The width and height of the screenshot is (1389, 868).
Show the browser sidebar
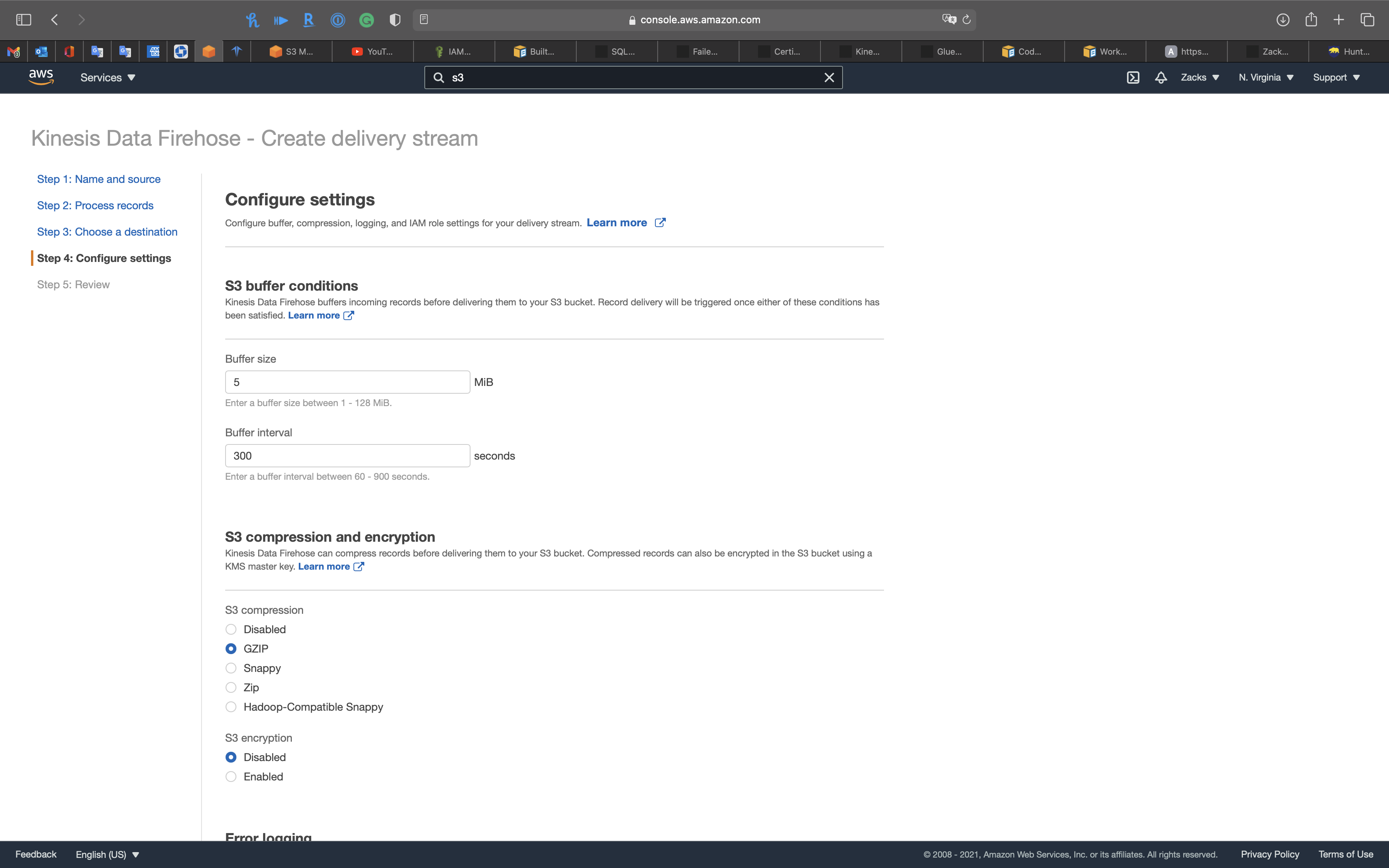24,19
